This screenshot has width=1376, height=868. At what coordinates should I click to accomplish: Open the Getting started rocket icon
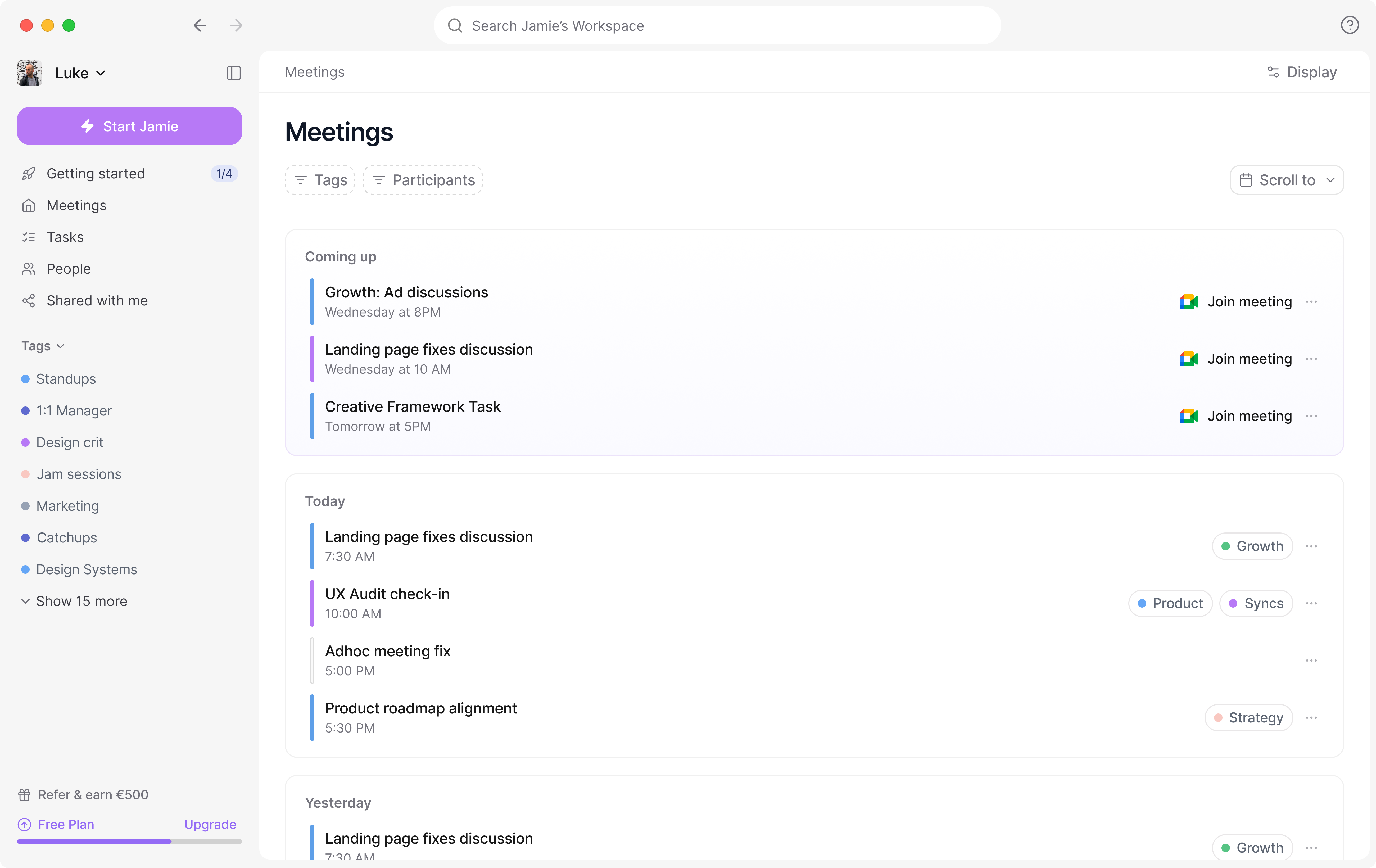click(29, 174)
